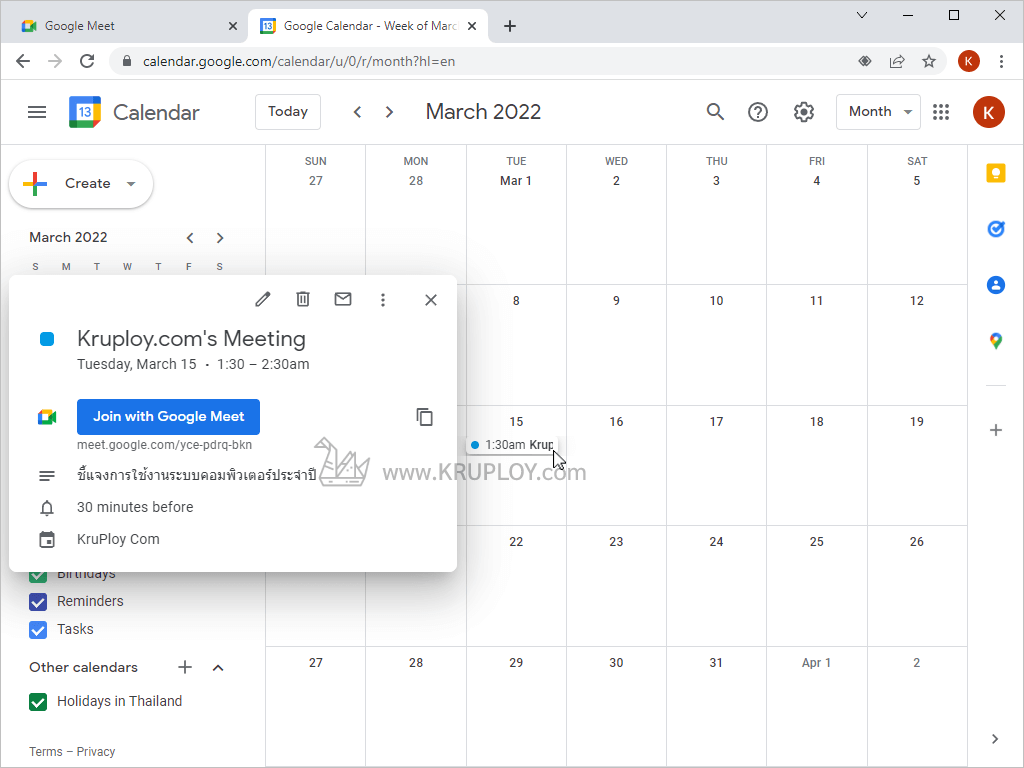
Task: Edit event with pencil icon
Action: tap(263, 300)
